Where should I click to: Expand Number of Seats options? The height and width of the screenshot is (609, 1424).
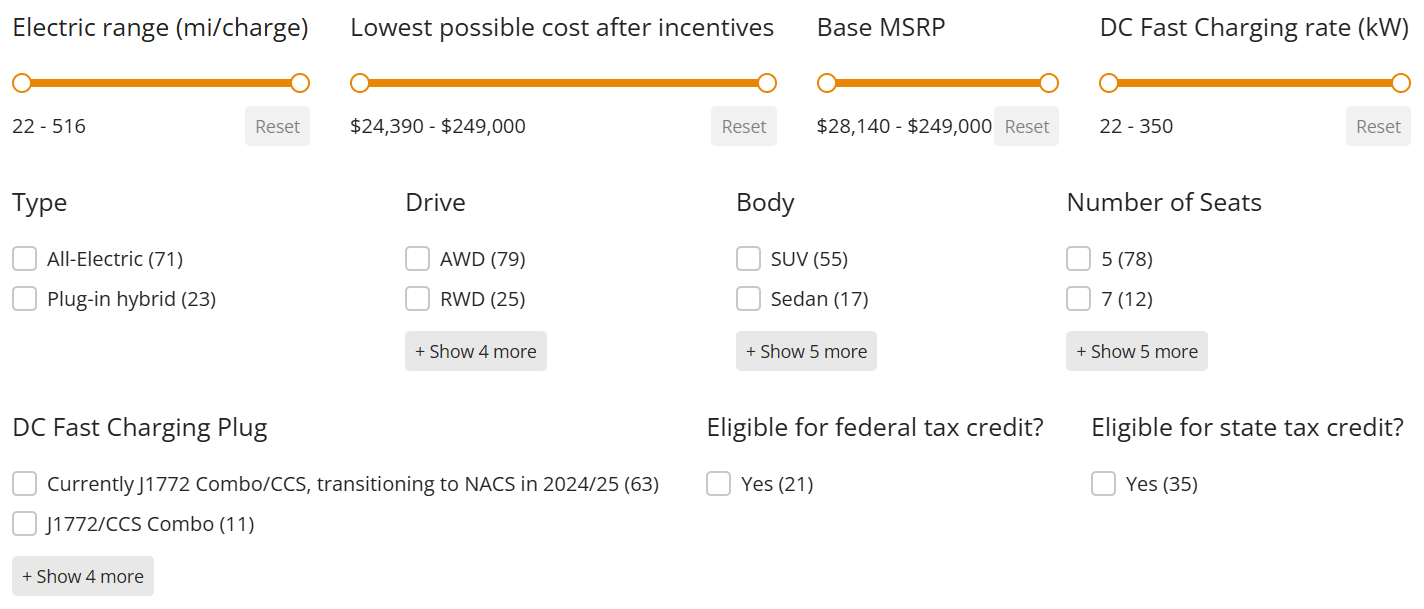[1137, 351]
